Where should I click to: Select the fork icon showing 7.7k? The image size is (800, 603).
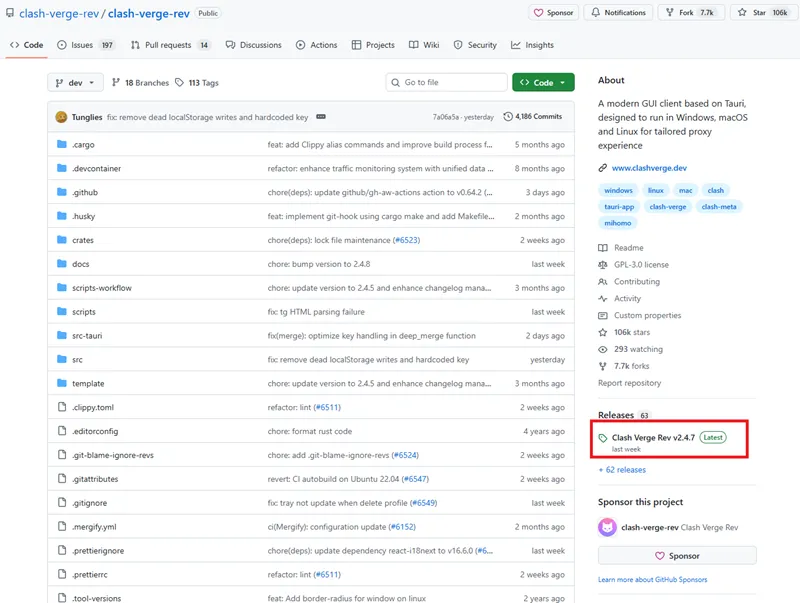click(670, 13)
